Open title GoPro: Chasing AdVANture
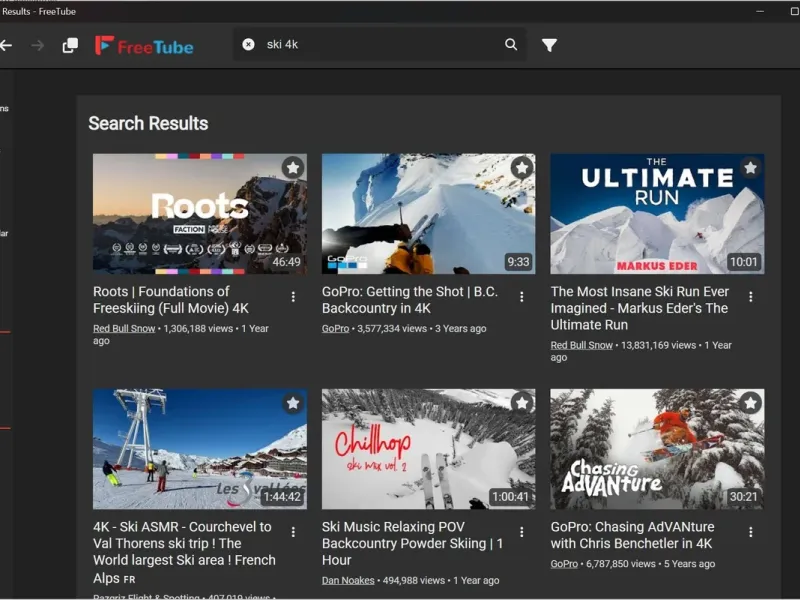Screen dimensions: 800x600 [632, 535]
